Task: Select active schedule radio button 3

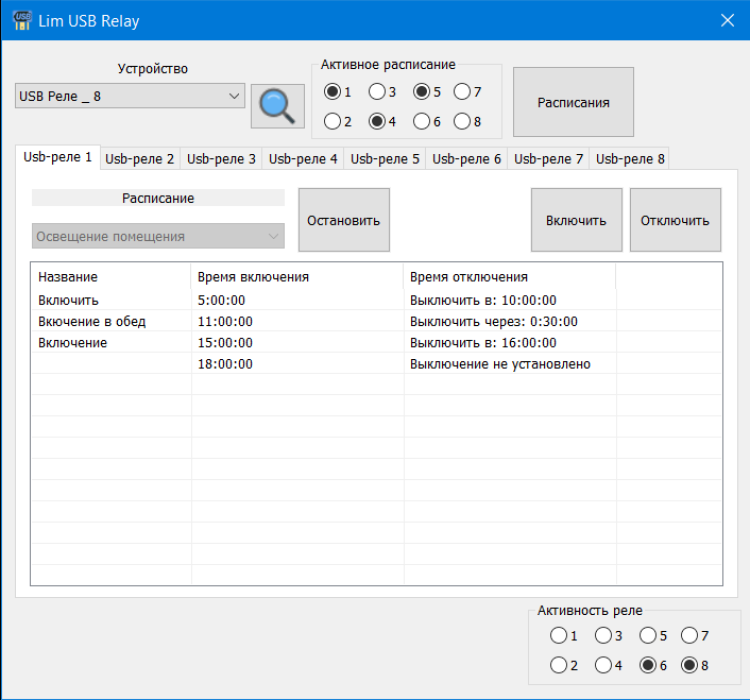Action: coord(377,92)
